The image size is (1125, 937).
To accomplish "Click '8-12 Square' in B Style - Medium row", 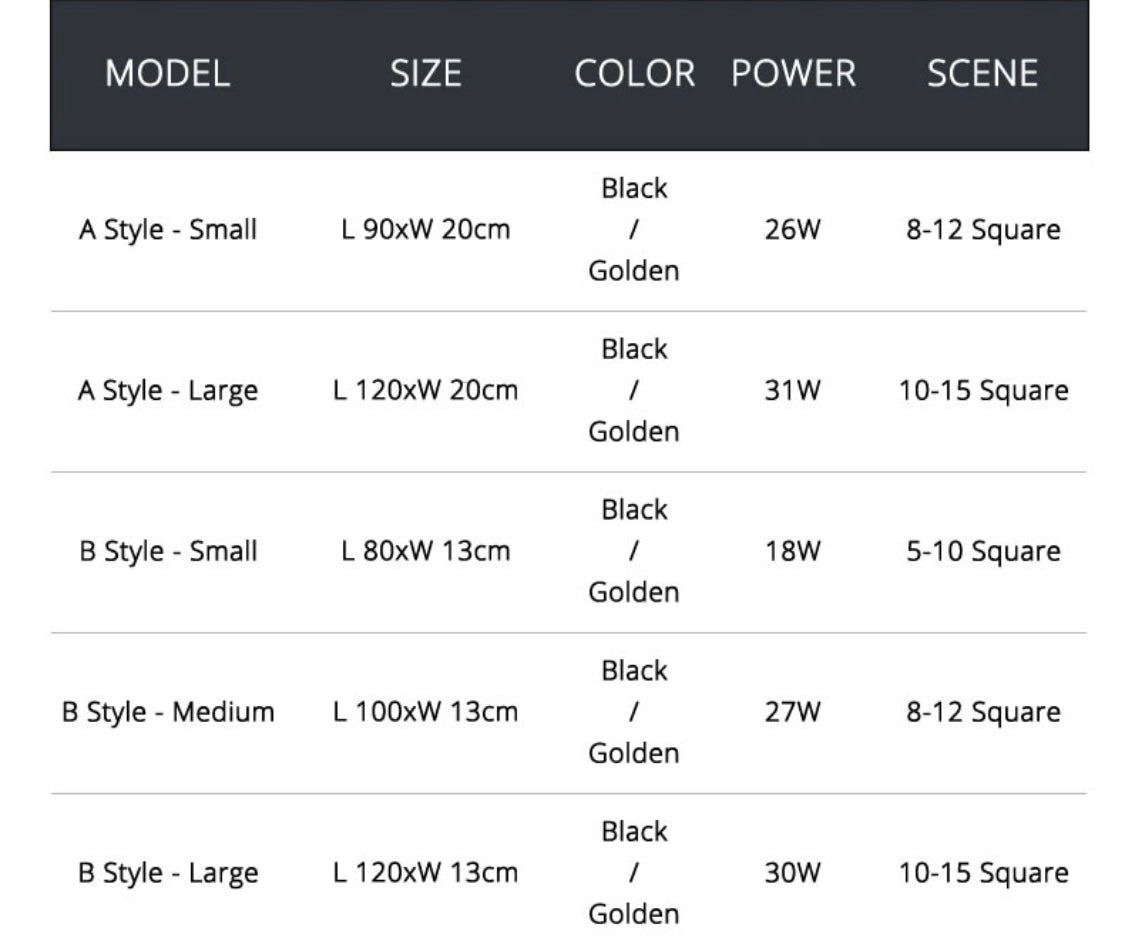I will point(983,712).
